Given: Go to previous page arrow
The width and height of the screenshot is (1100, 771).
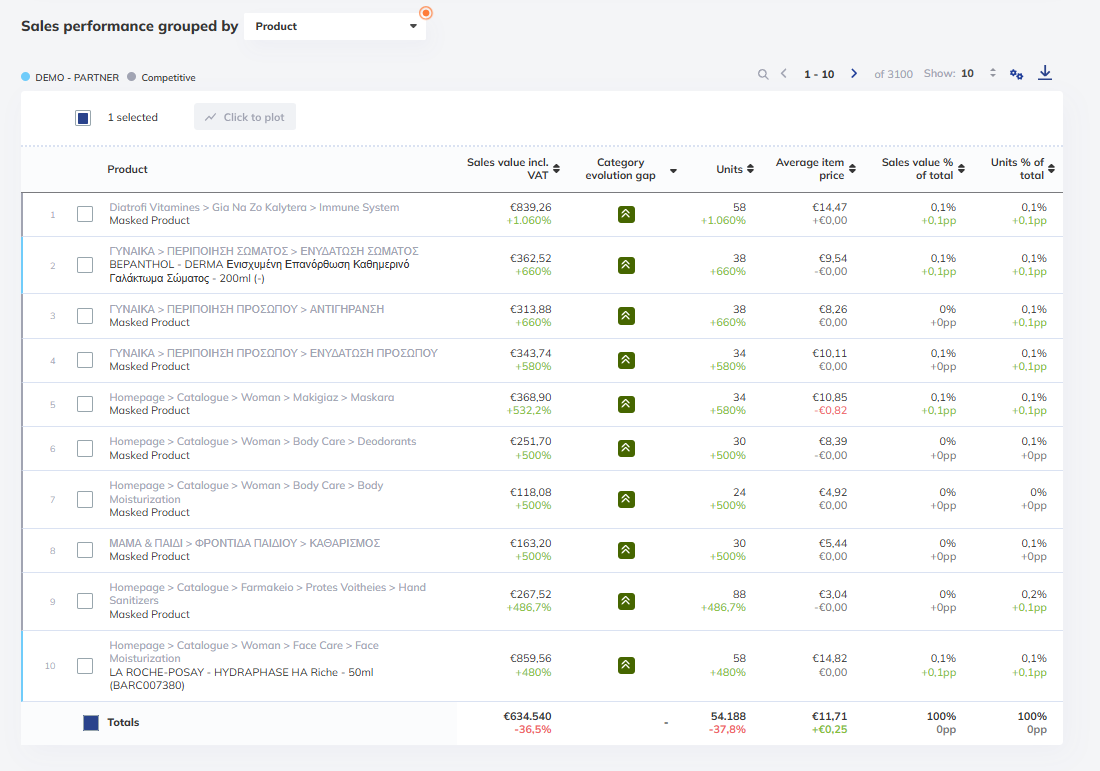Looking at the screenshot, I should pyautogui.click(x=784, y=74).
